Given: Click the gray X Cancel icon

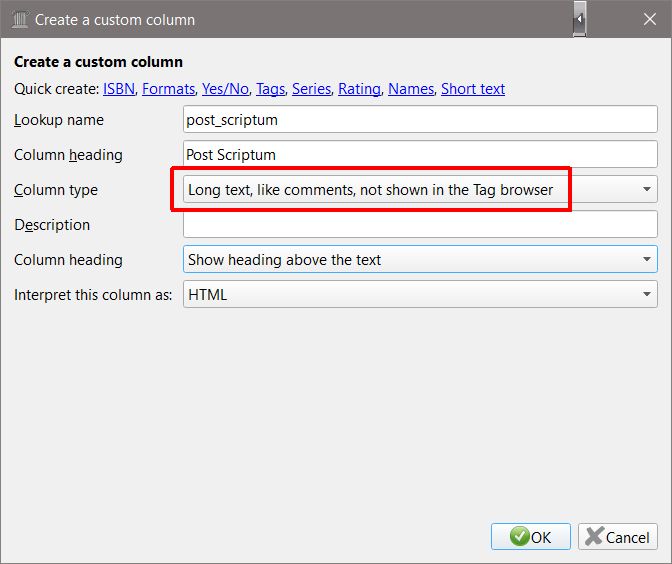Looking at the screenshot, I should coord(594,536).
